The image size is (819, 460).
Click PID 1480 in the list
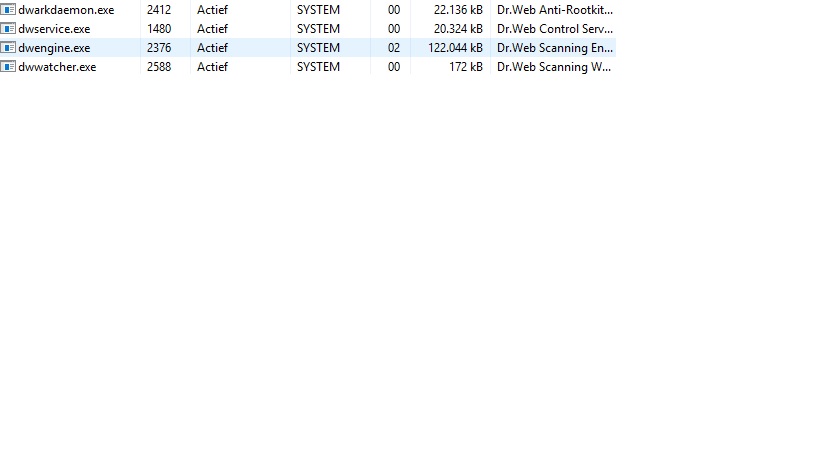pyautogui.click(x=159, y=29)
